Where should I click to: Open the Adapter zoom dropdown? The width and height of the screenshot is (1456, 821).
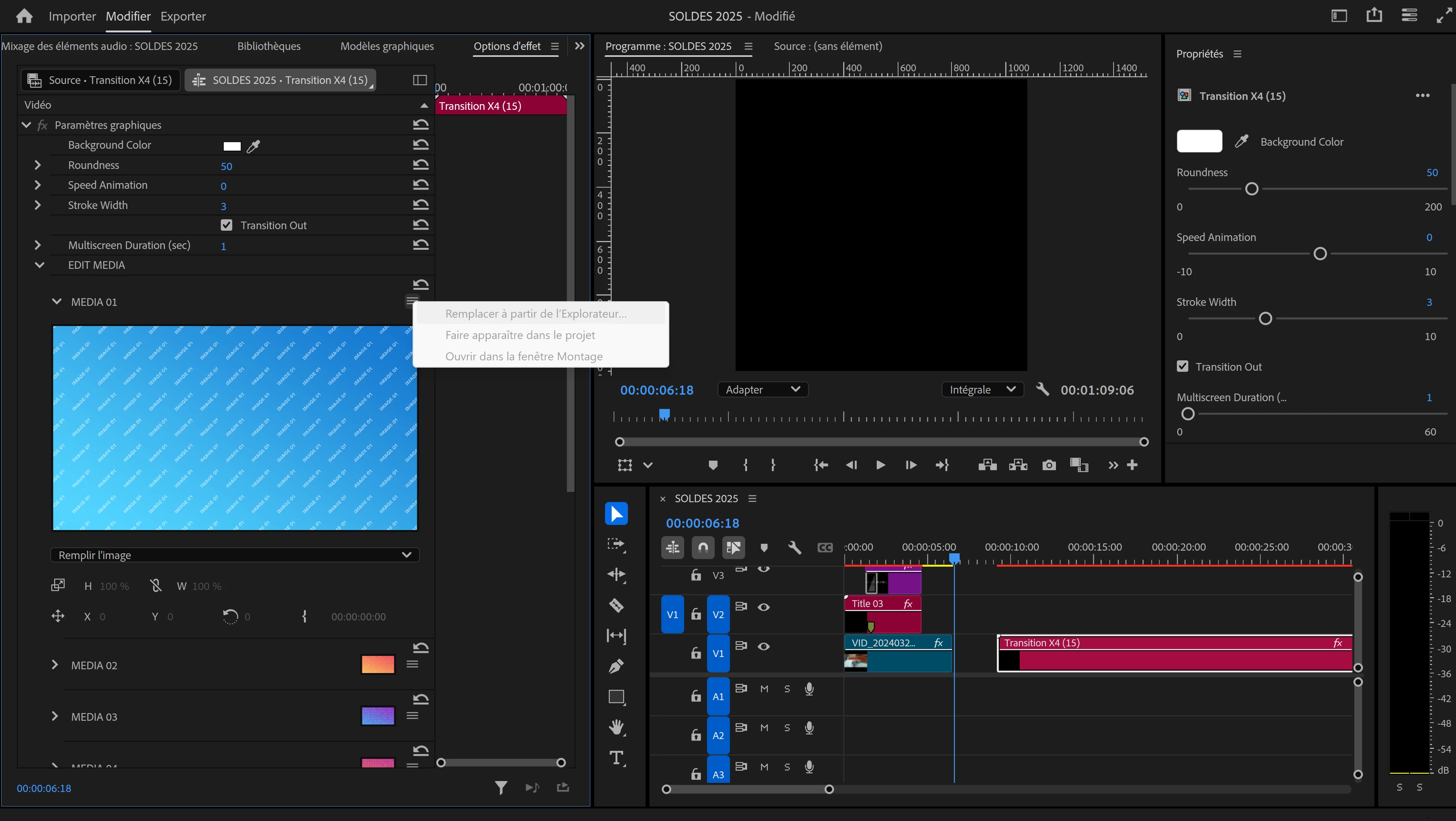(x=762, y=389)
